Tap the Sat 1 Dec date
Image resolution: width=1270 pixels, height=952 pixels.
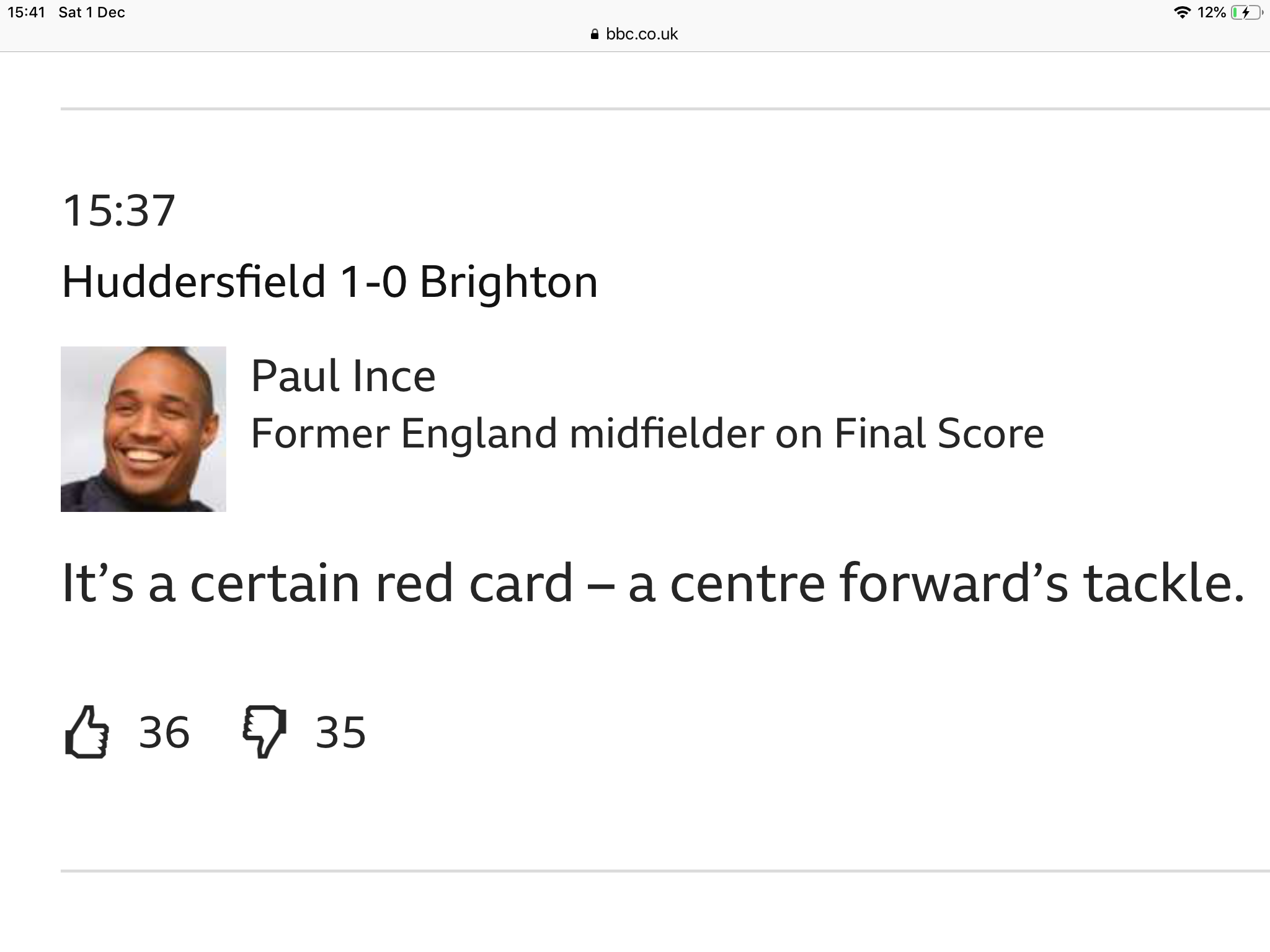point(92,12)
